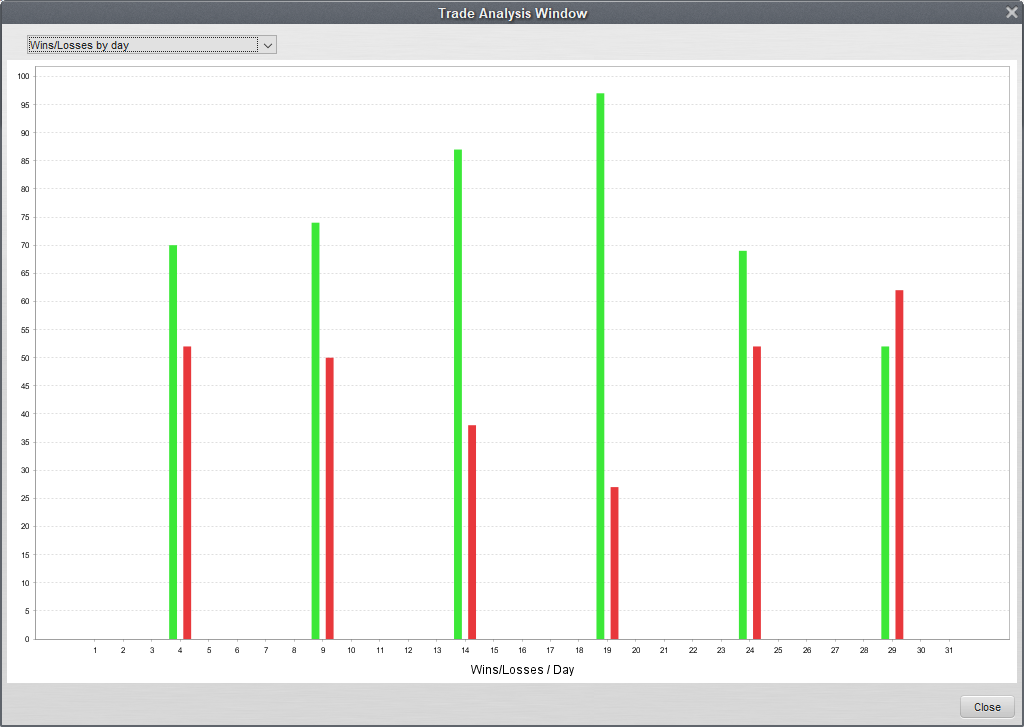Screen dimensions: 1024x727
Task: Click the chevron arrow of the chart selector
Action: point(268,45)
